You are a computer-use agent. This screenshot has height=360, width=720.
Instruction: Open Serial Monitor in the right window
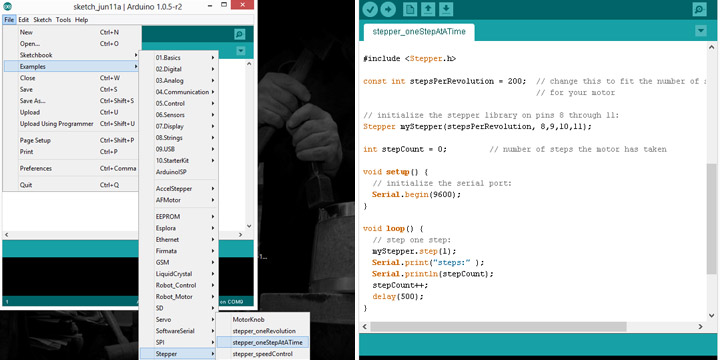tap(699, 9)
